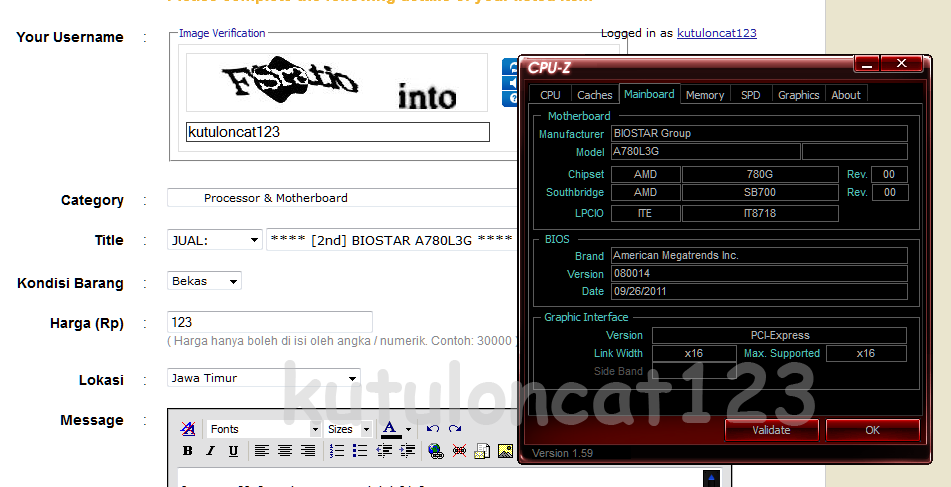Reload a new captcha challenge
951x487 pixels.
510,67
